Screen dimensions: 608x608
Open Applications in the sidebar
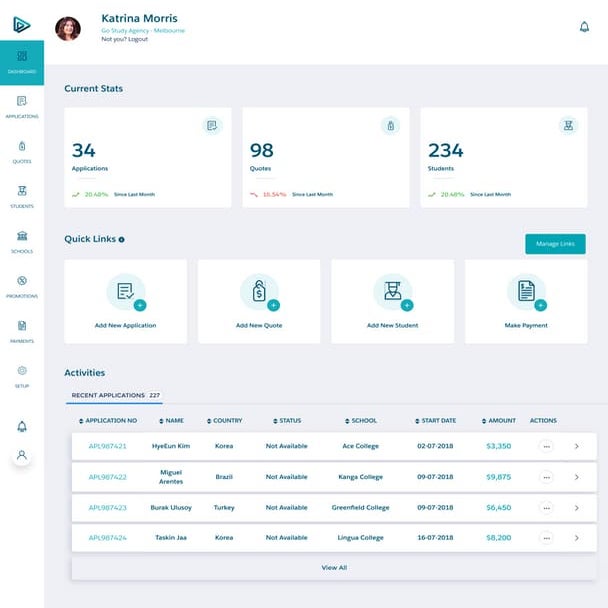click(x=21, y=105)
